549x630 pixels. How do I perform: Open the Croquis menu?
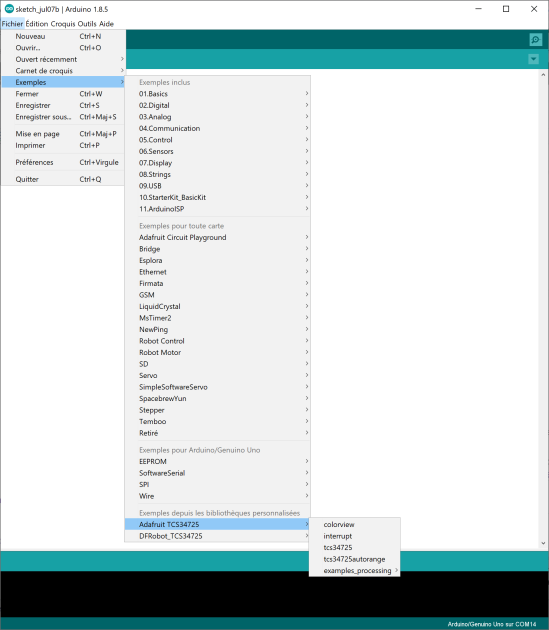click(63, 24)
